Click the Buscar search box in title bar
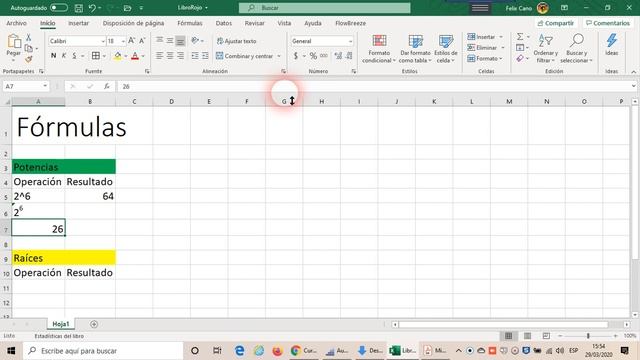This screenshot has height=360, width=640. coord(324,8)
